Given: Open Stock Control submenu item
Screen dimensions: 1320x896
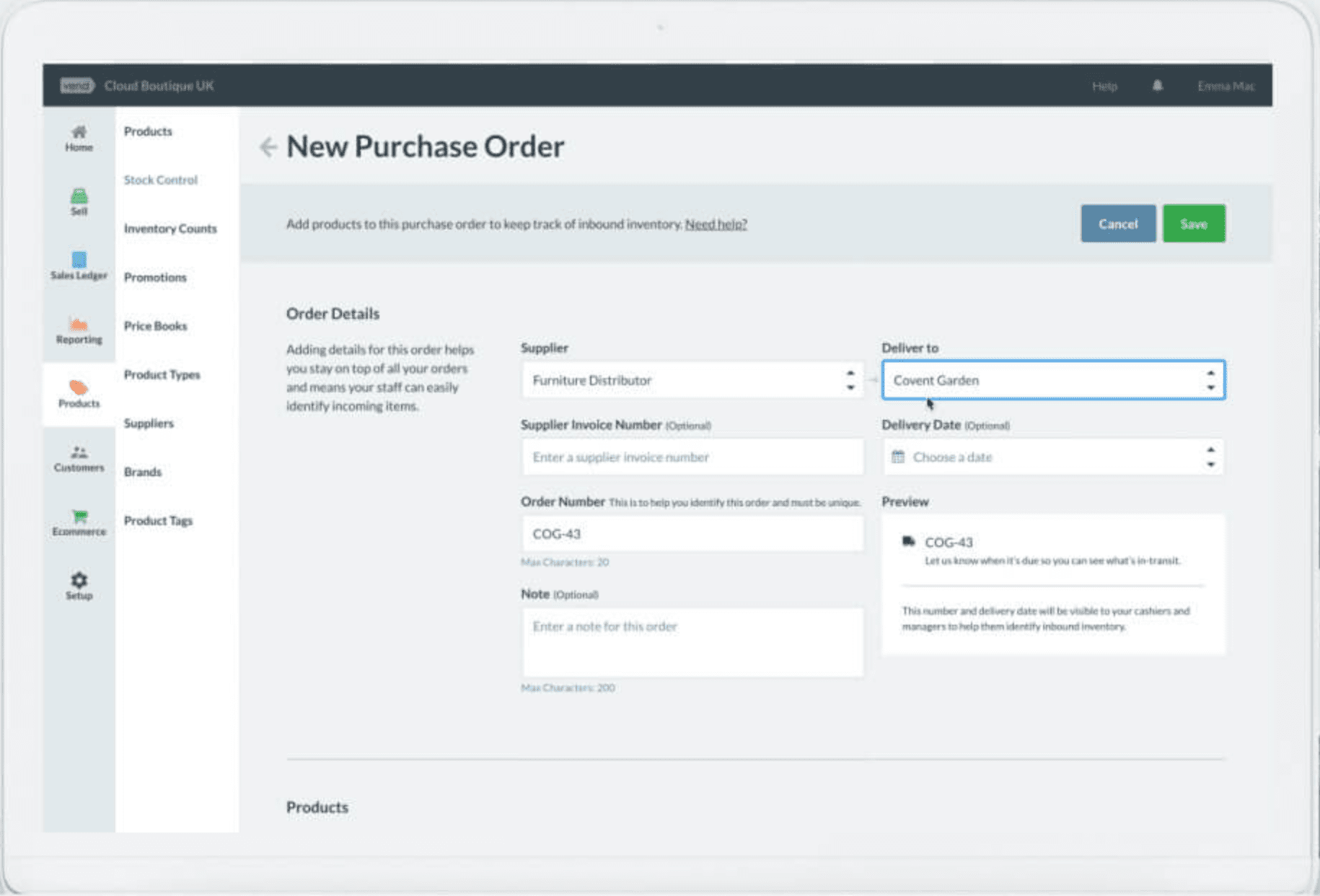Looking at the screenshot, I should tap(160, 180).
